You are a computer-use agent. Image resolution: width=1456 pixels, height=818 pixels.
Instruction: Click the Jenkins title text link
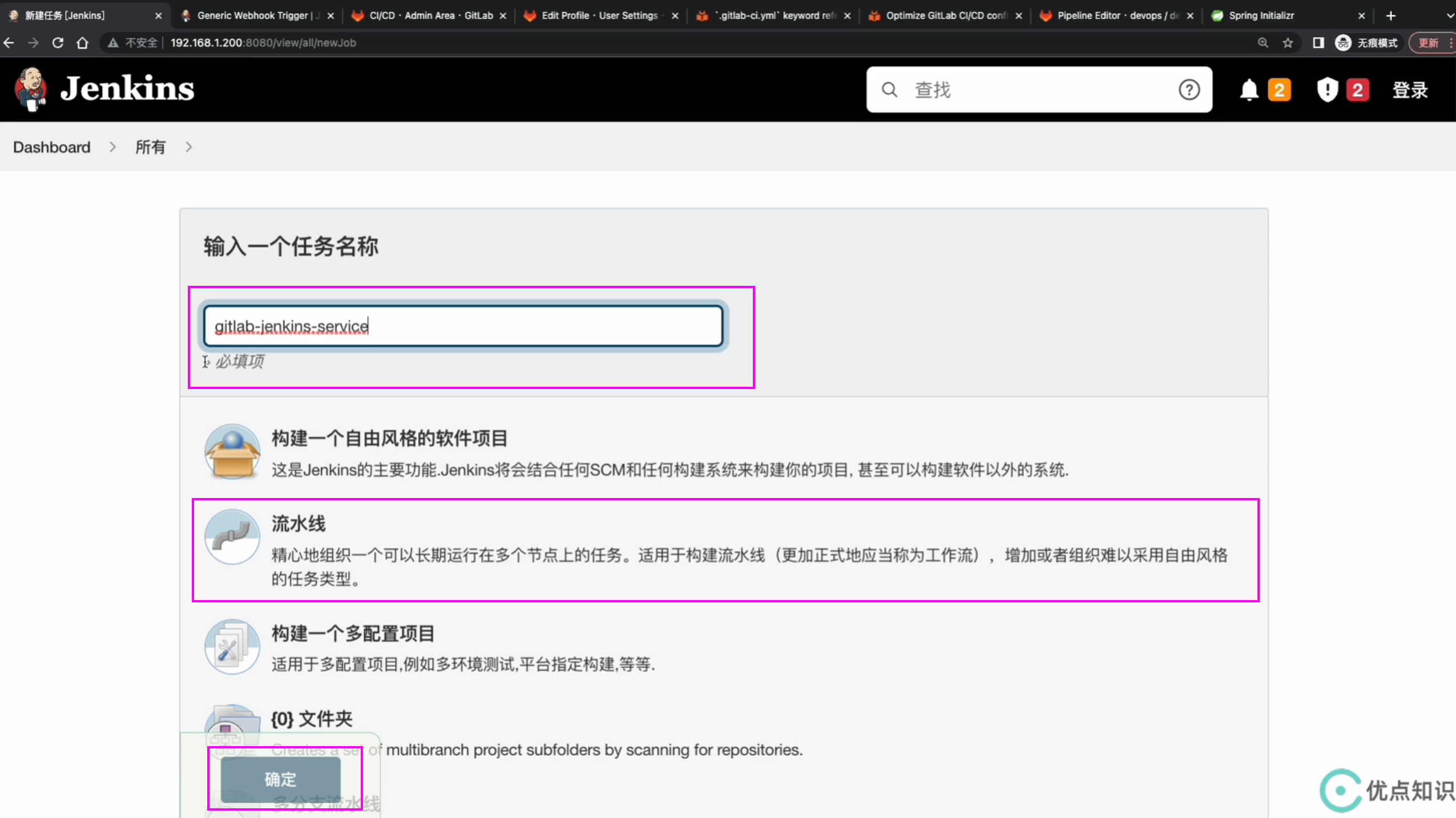(127, 89)
